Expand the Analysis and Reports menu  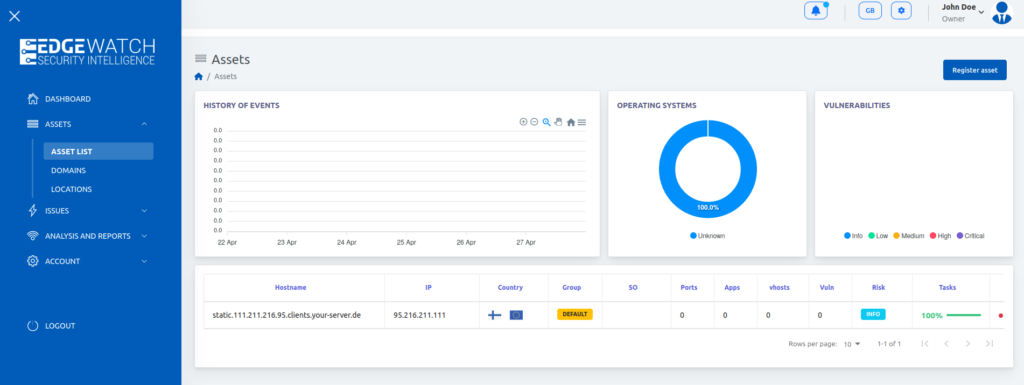click(88, 236)
